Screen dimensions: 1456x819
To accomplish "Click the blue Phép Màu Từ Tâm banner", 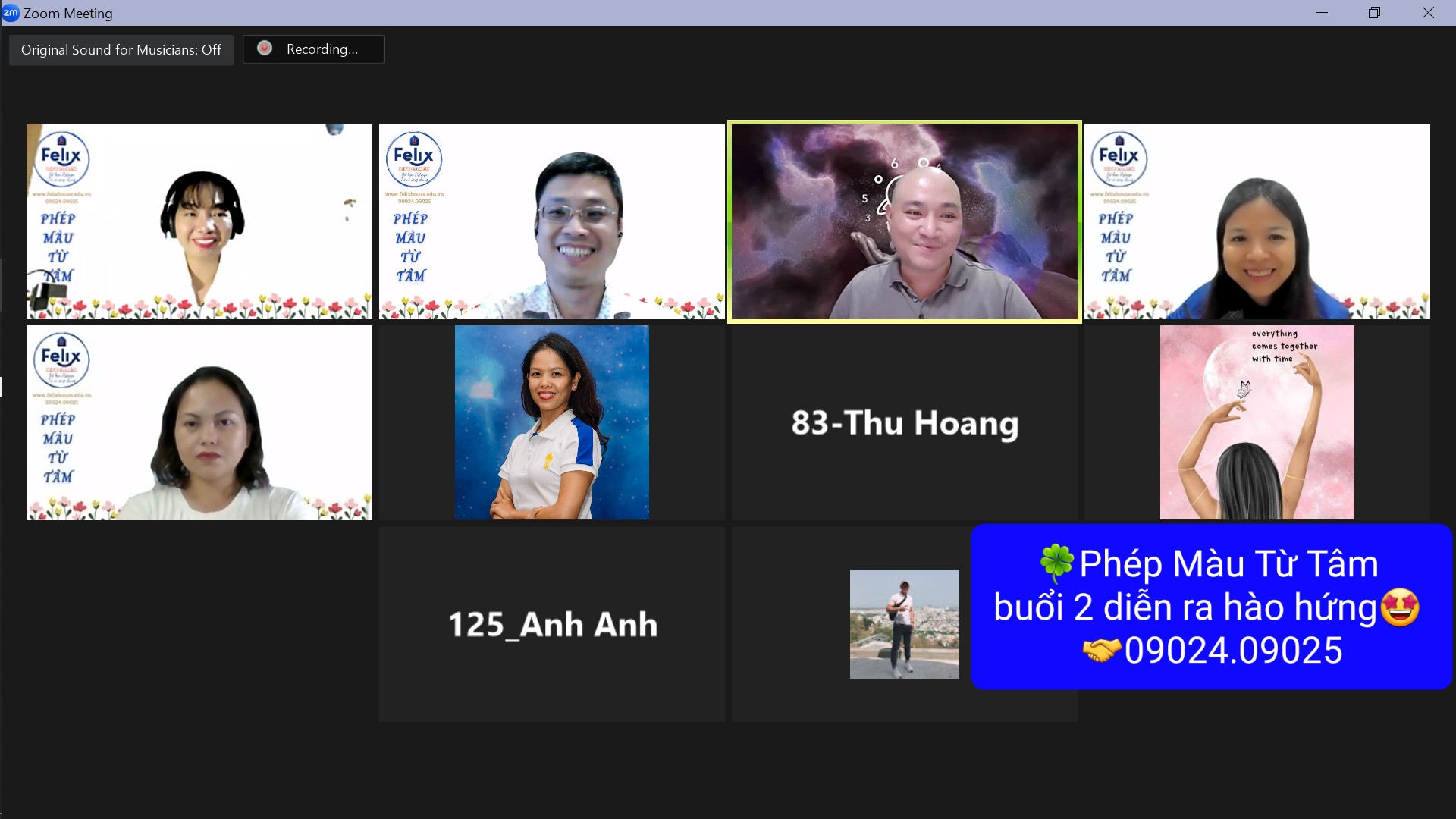I will [1211, 607].
